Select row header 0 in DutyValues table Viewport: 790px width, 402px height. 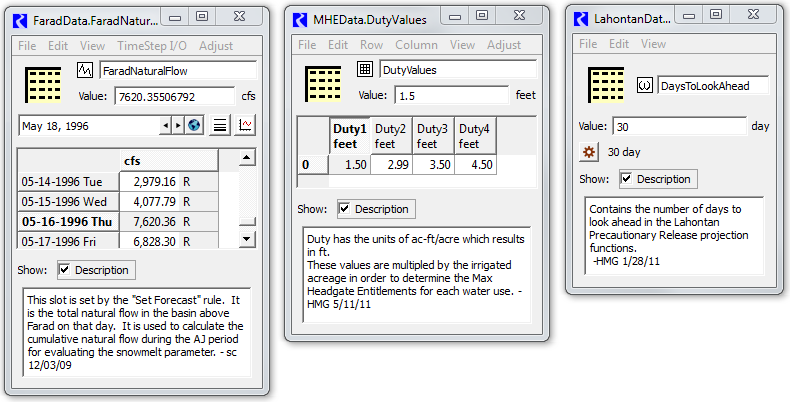(313, 164)
